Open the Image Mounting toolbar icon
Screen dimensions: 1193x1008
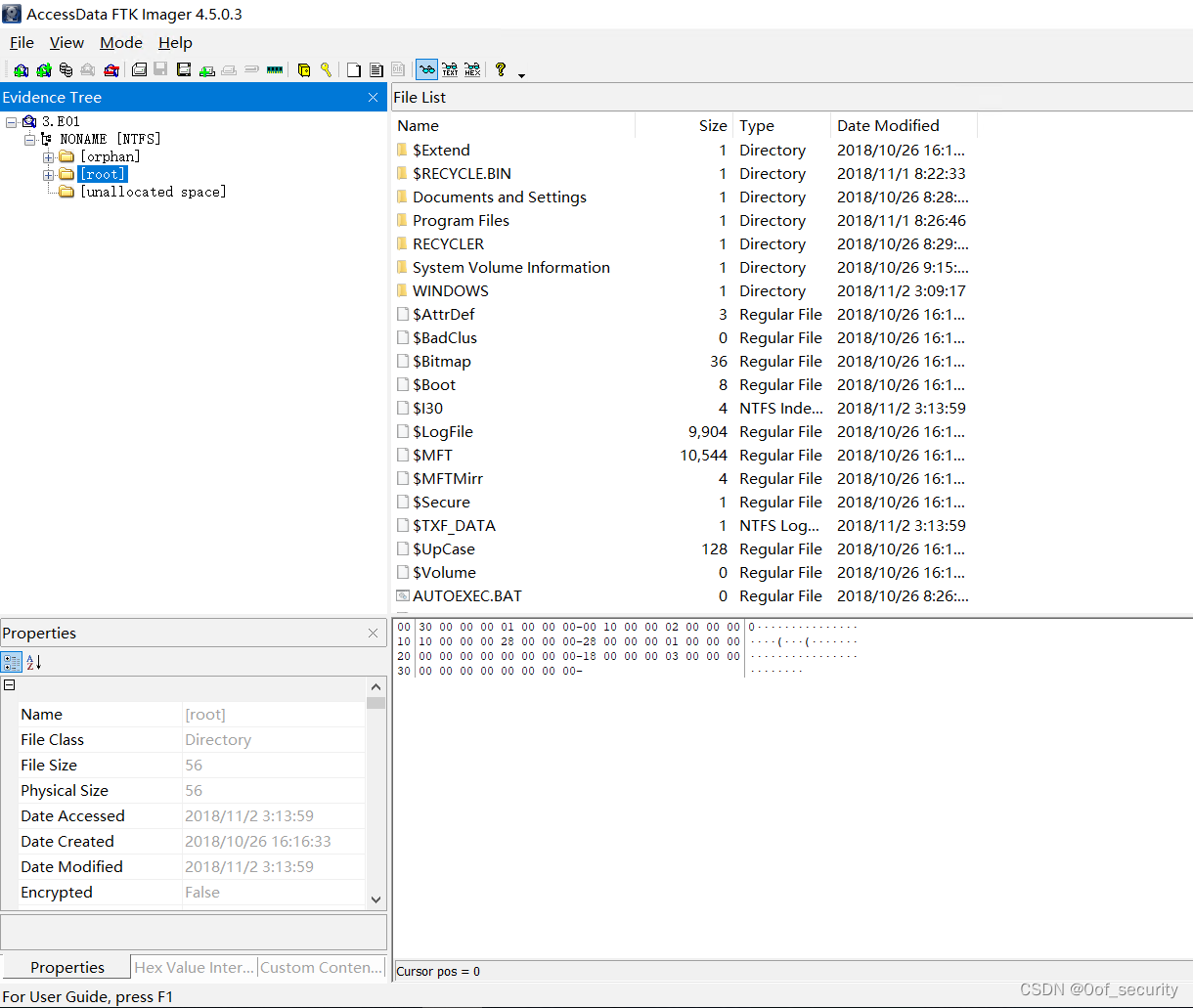pyautogui.click(x=66, y=70)
